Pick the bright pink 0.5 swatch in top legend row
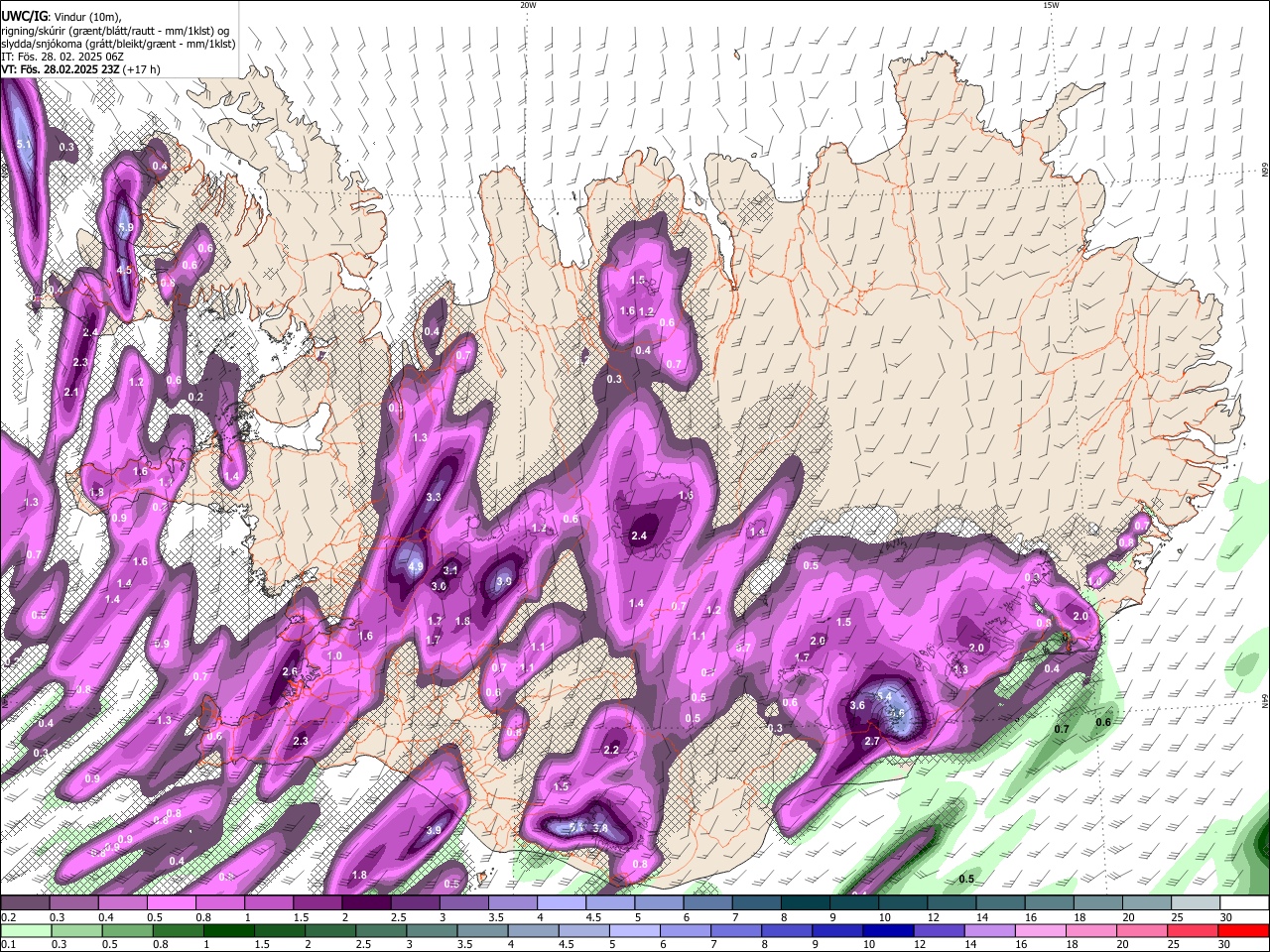 tap(171, 903)
